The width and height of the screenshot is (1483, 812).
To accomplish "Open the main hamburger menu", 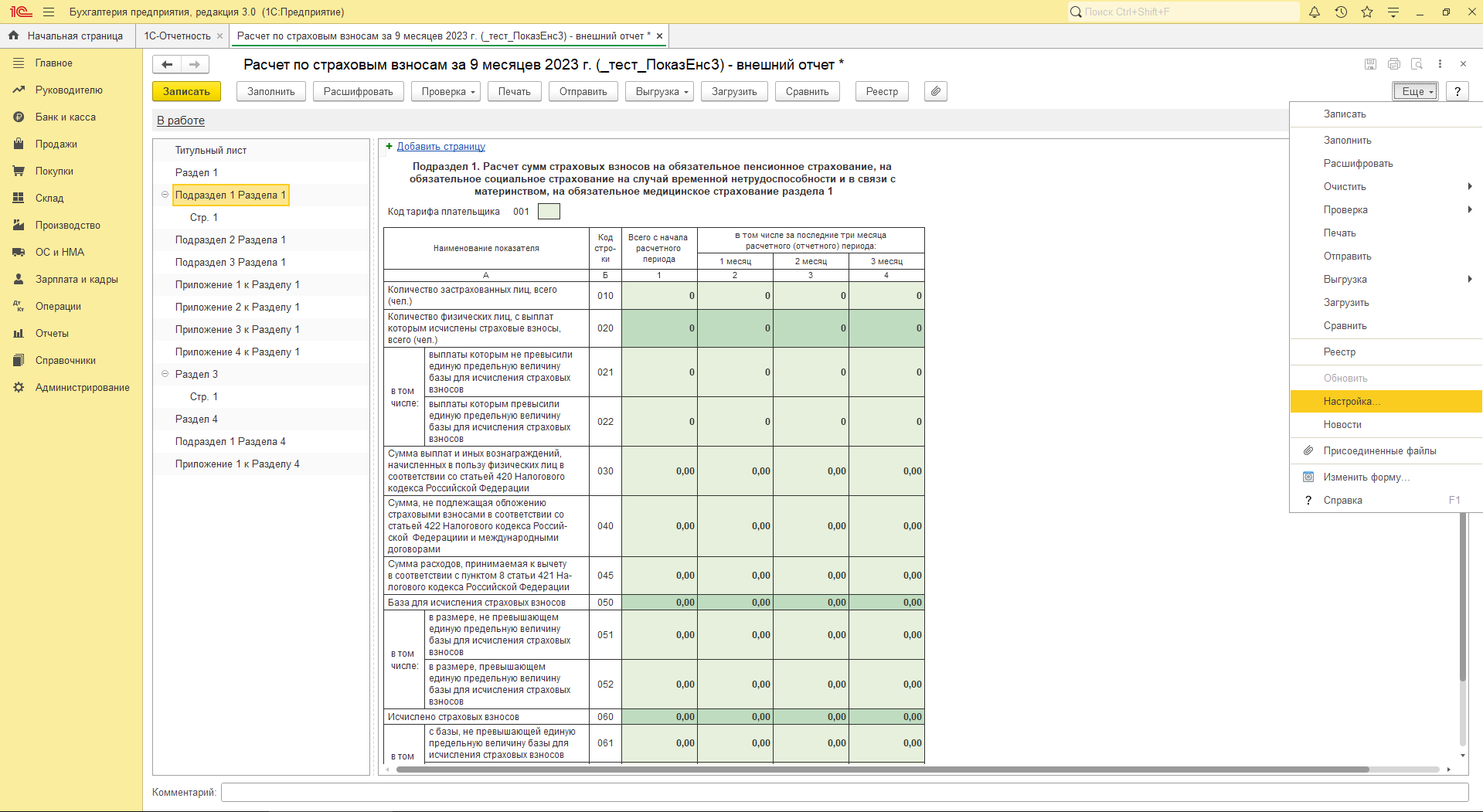I will pos(49,12).
